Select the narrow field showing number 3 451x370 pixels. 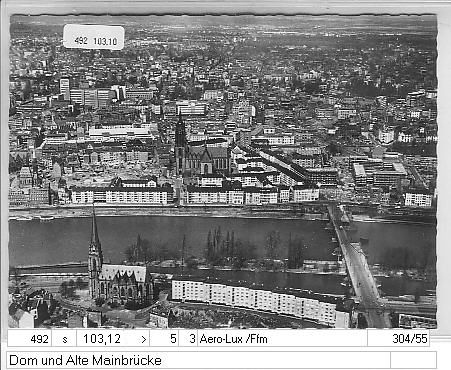[x=188, y=339]
